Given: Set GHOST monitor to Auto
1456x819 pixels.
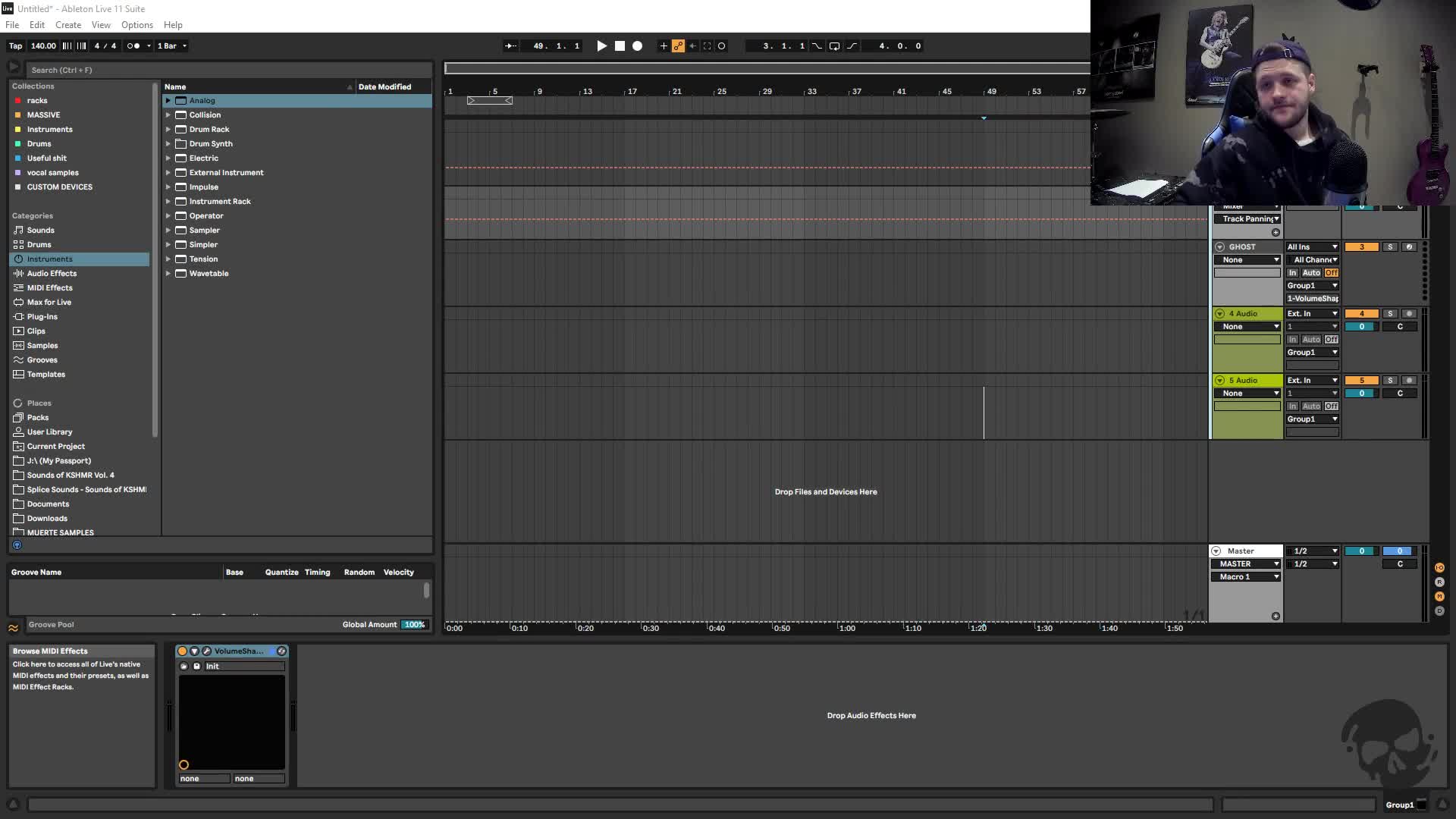Looking at the screenshot, I should pos(1311,272).
